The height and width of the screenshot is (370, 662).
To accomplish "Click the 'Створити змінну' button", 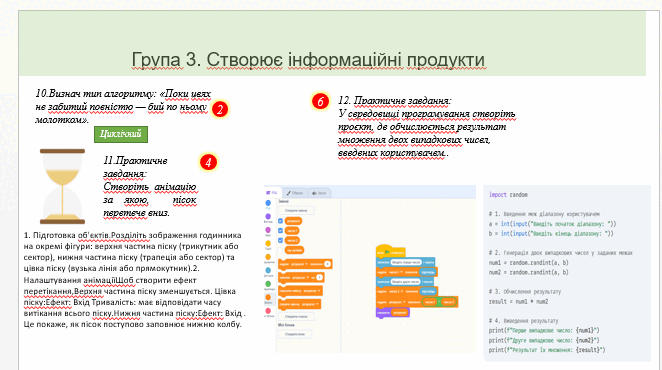I will tap(296, 210).
